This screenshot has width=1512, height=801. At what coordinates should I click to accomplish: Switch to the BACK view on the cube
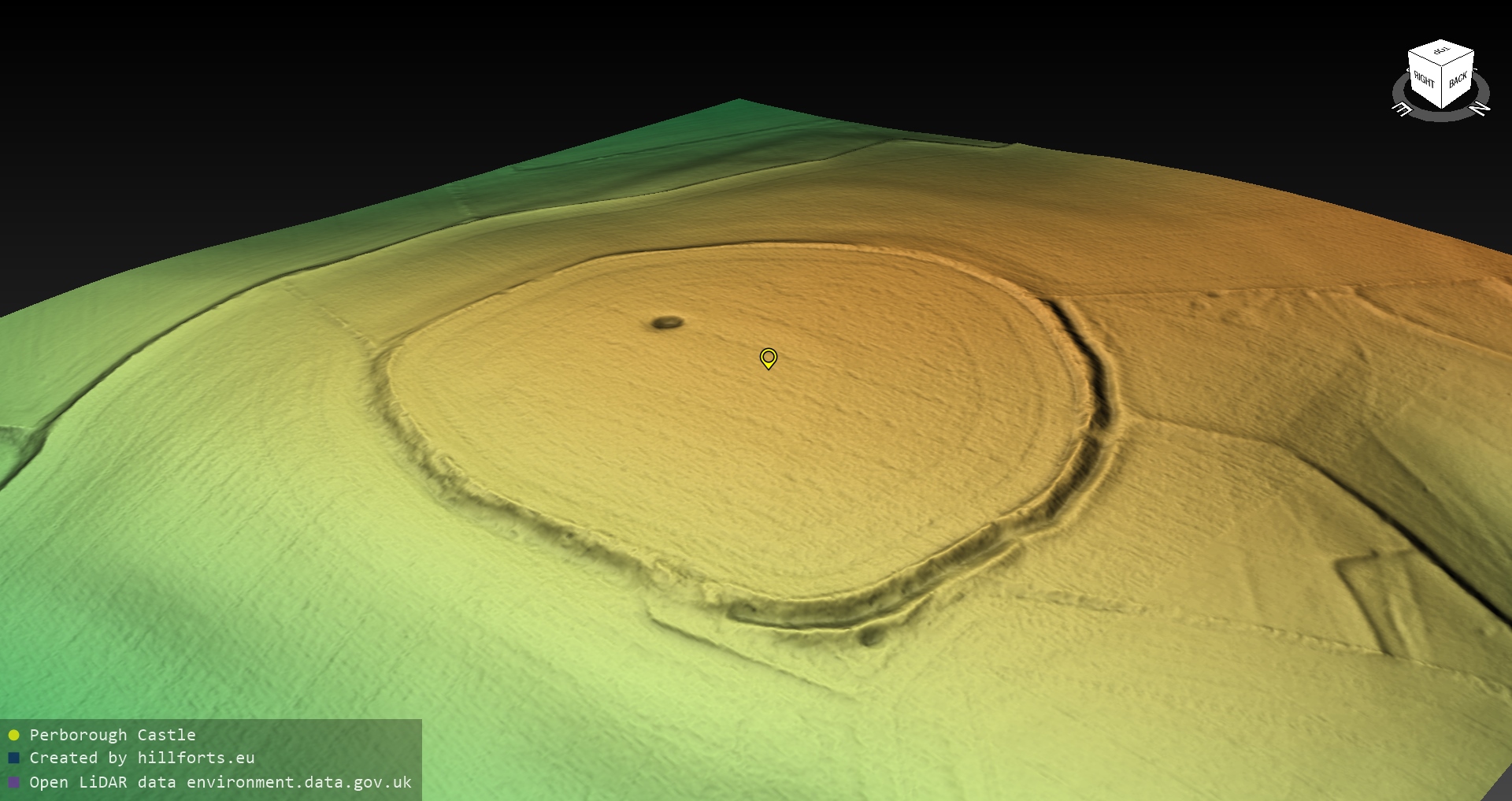[x=1458, y=80]
